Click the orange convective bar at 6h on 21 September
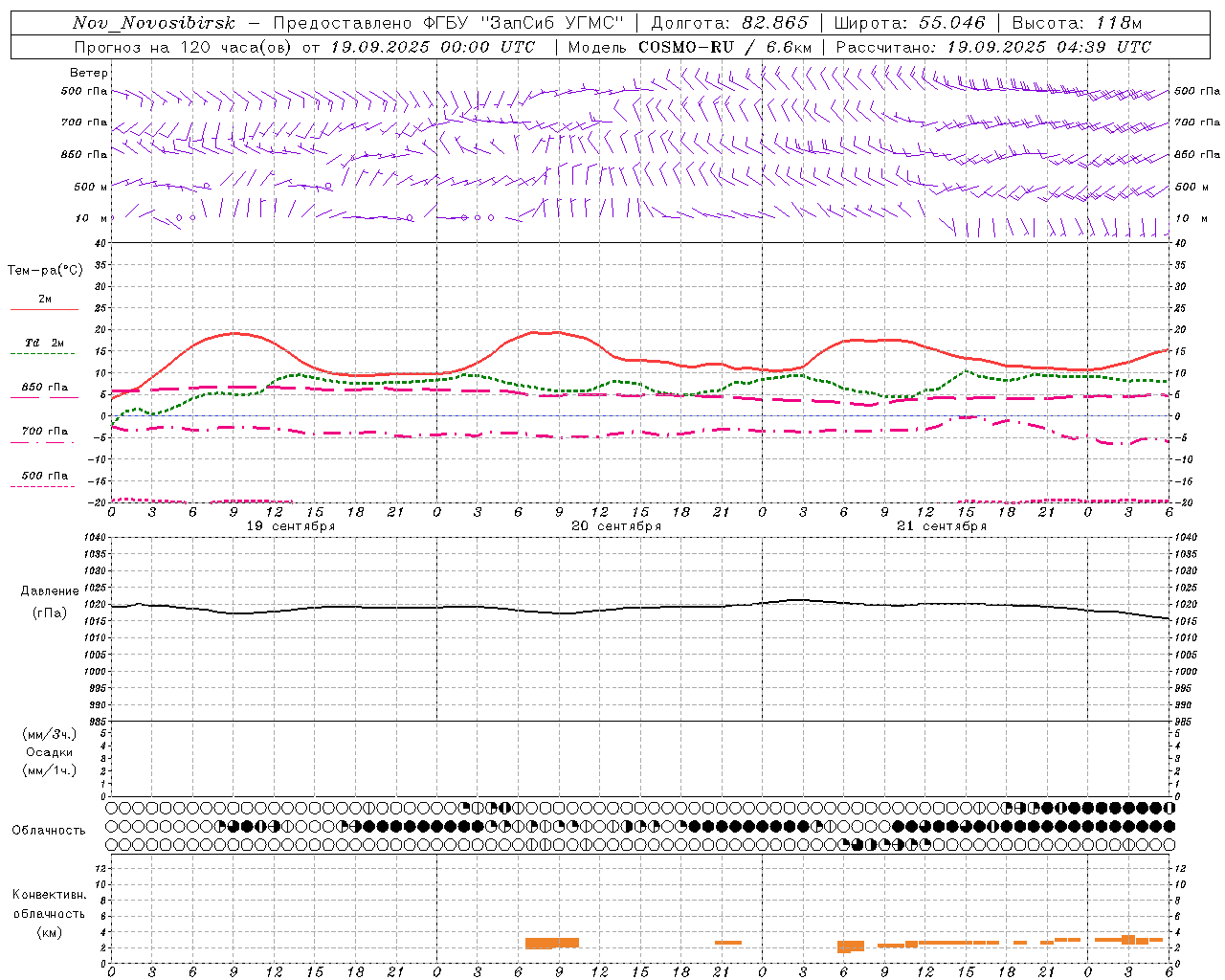This screenshot has height=980, width=1225. coord(851,947)
